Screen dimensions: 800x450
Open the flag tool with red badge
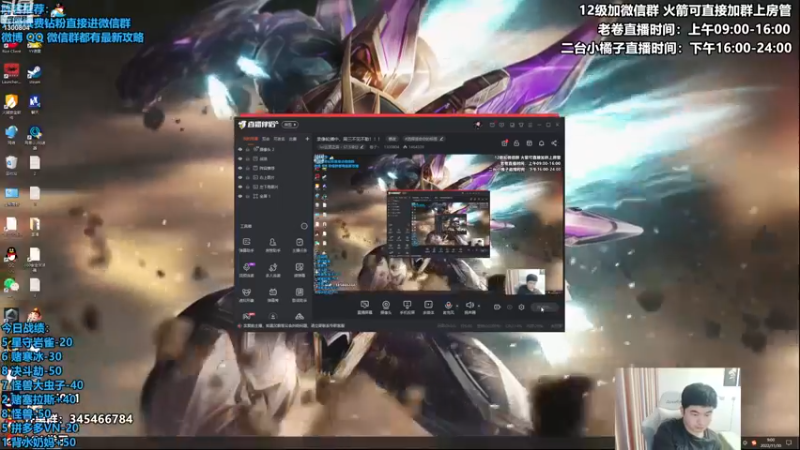[247, 316]
